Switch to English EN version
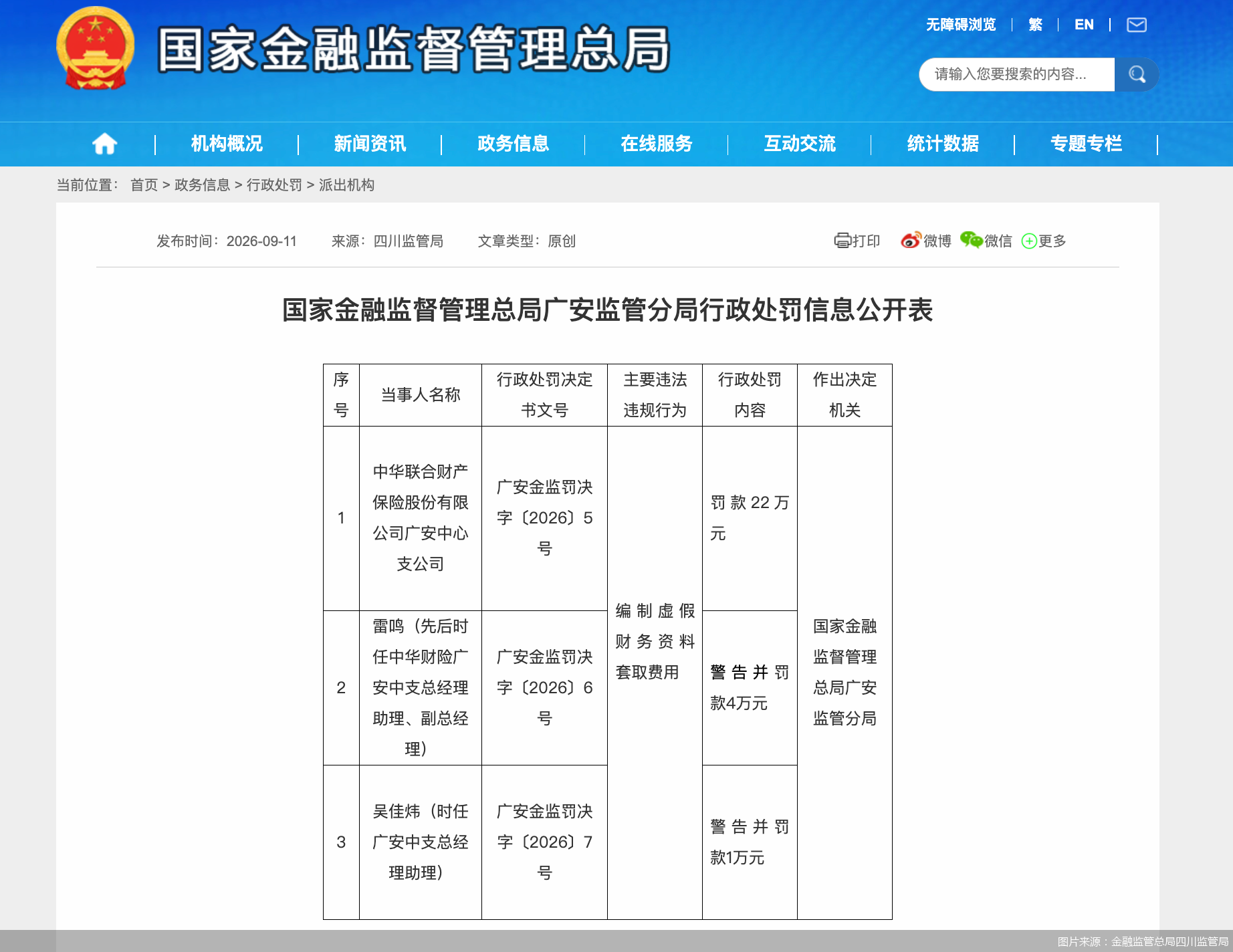 [1084, 25]
